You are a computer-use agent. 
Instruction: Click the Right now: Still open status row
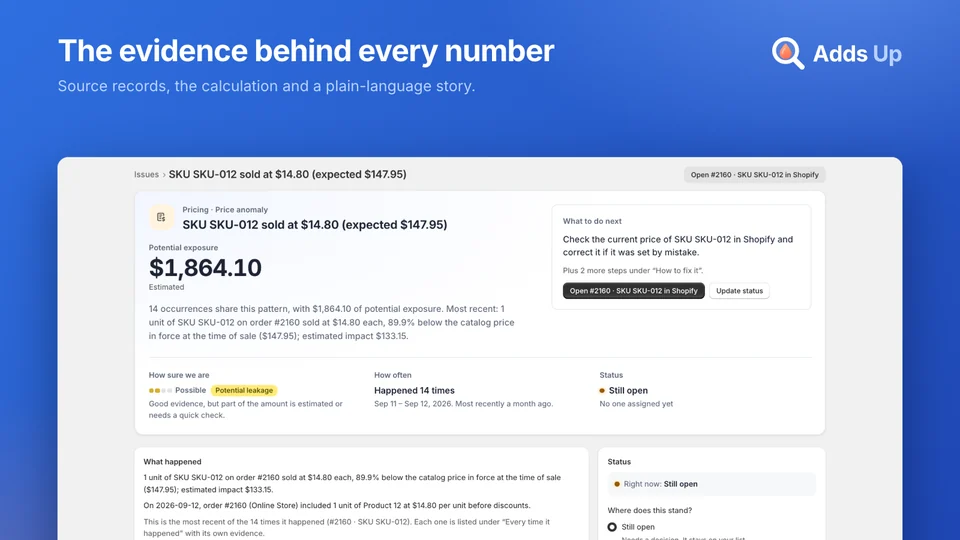click(711, 484)
